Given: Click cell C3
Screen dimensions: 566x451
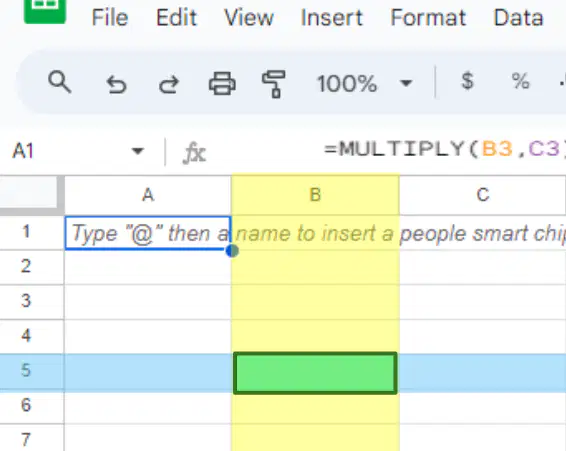Looking at the screenshot, I should 483,302.
